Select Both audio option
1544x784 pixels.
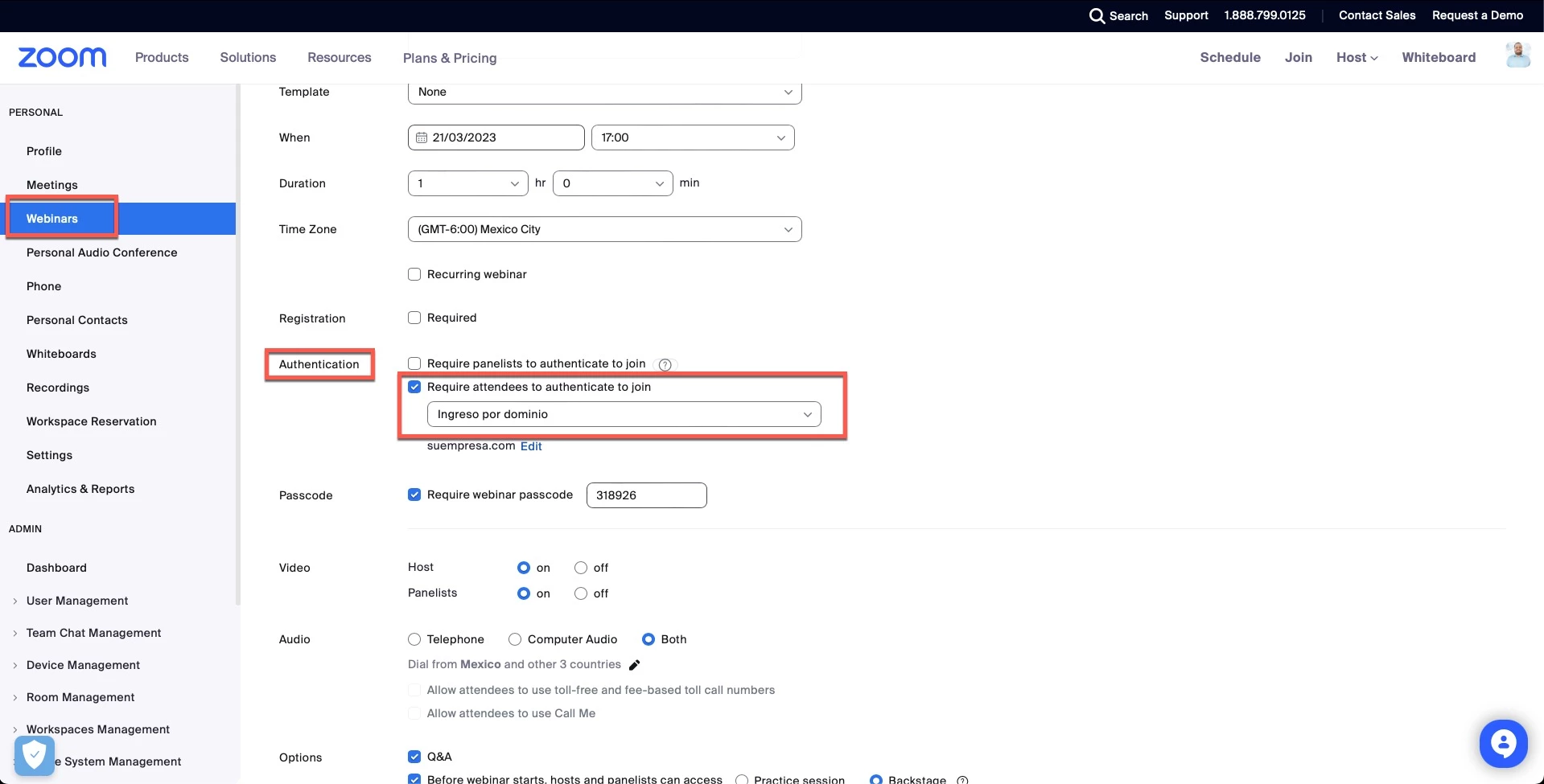pos(648,639)
